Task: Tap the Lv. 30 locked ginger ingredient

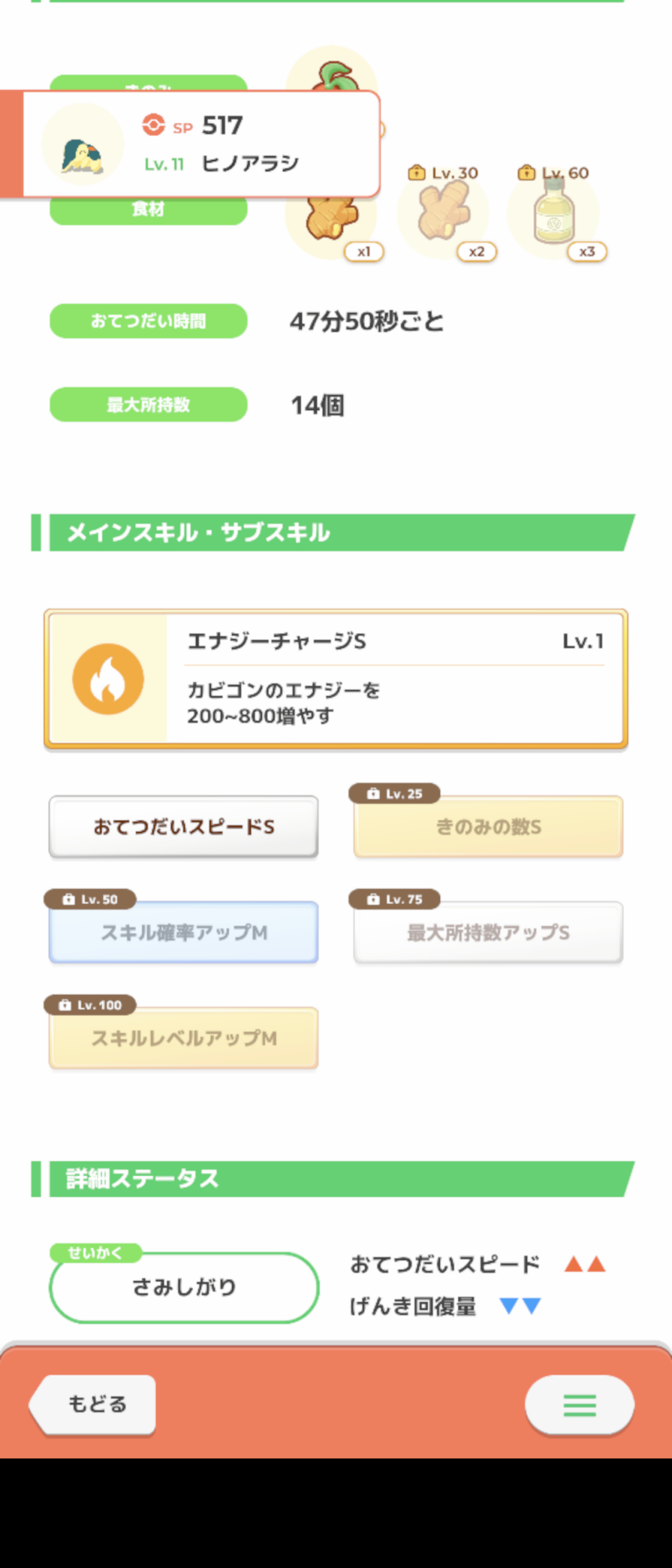Action: pyautogui.click(x=444, y=212)
